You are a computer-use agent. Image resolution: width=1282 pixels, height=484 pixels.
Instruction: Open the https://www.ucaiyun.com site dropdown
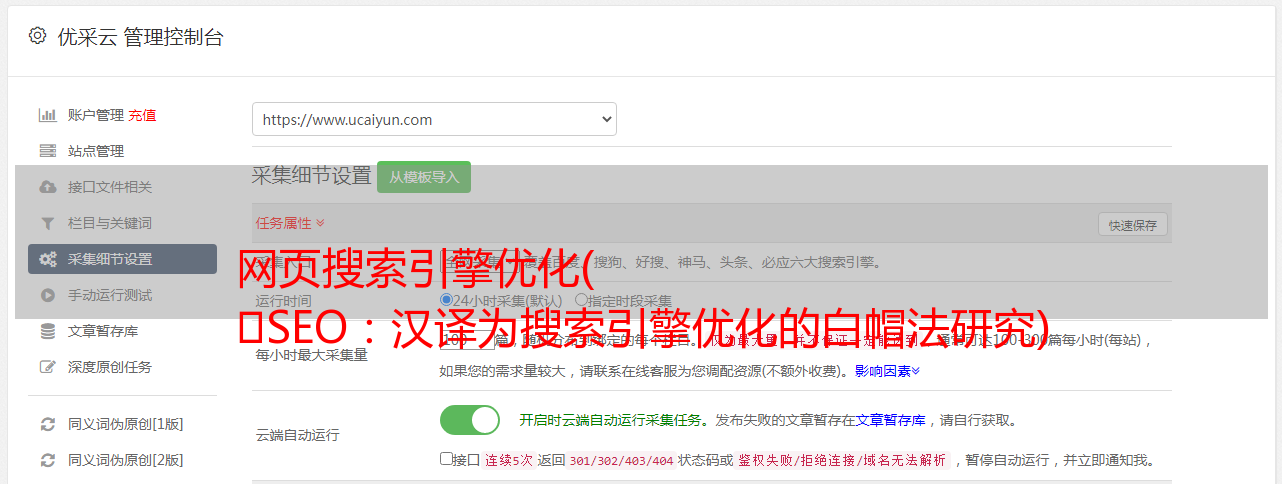[434, 119]
